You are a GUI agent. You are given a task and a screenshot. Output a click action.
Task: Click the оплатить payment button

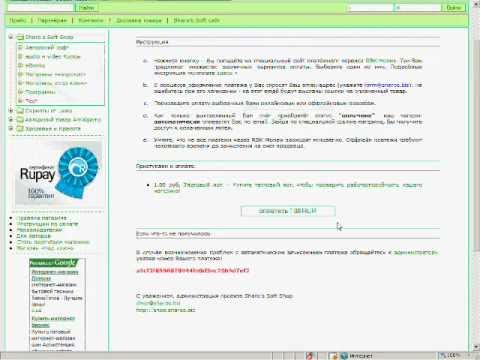point(288,211)
